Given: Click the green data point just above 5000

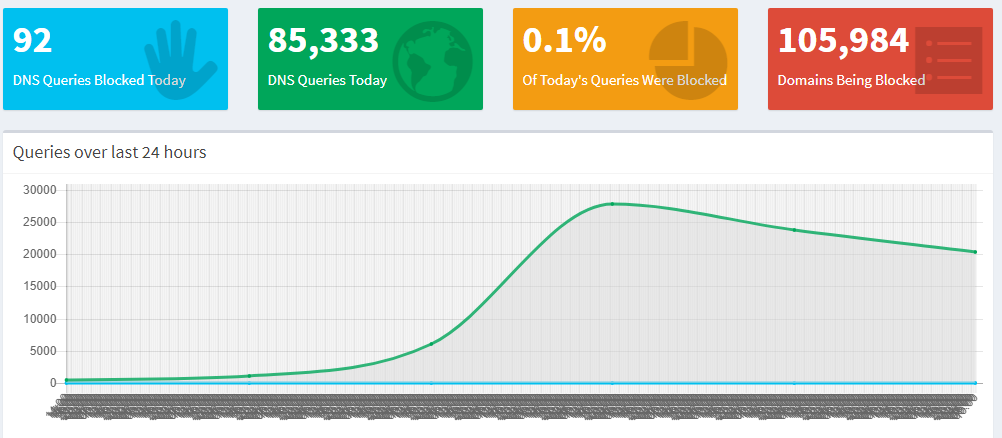Looking at the screenshot, I should 431,344.
